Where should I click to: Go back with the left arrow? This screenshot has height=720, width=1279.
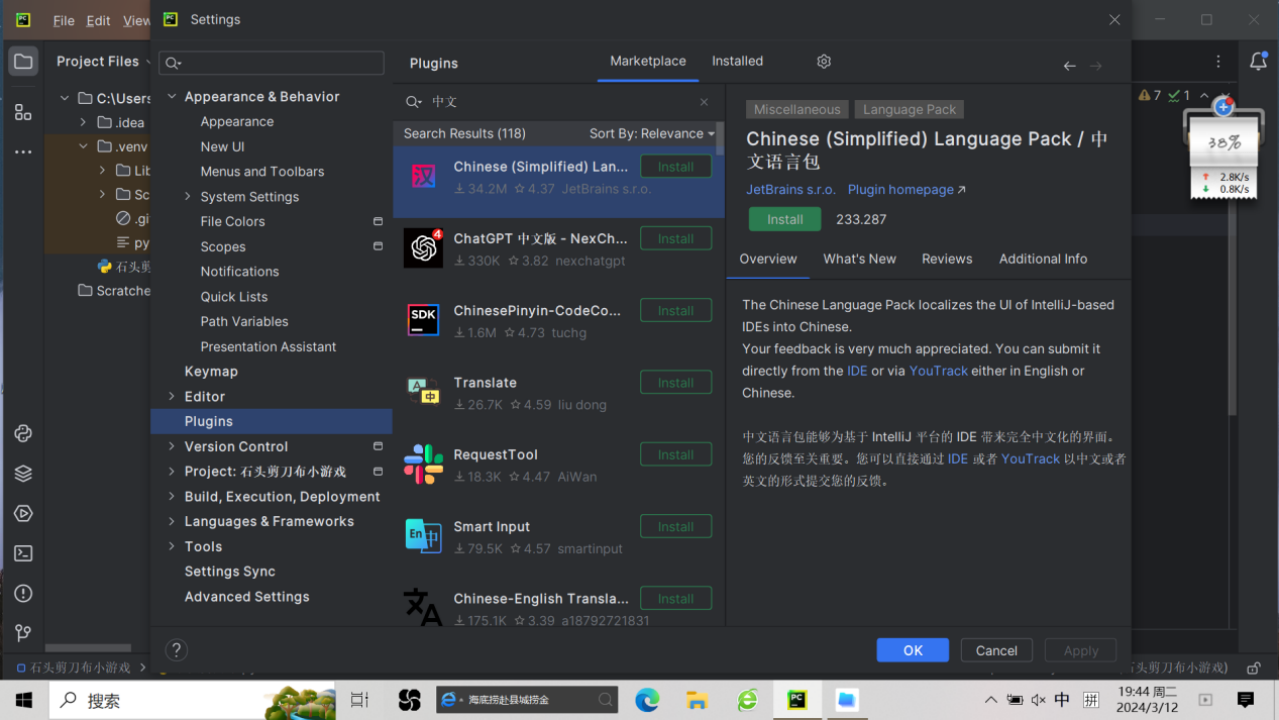[x=1070, y=65]
